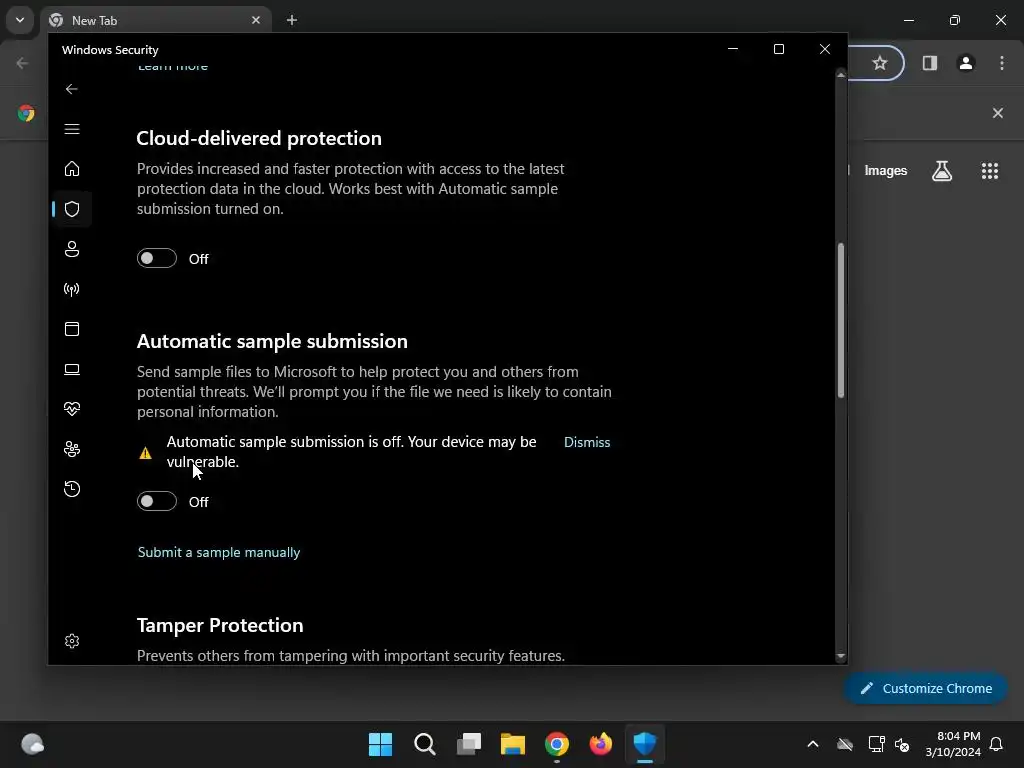
Task: Open the weather widget on taskbar
Action: tap(33, 744)
